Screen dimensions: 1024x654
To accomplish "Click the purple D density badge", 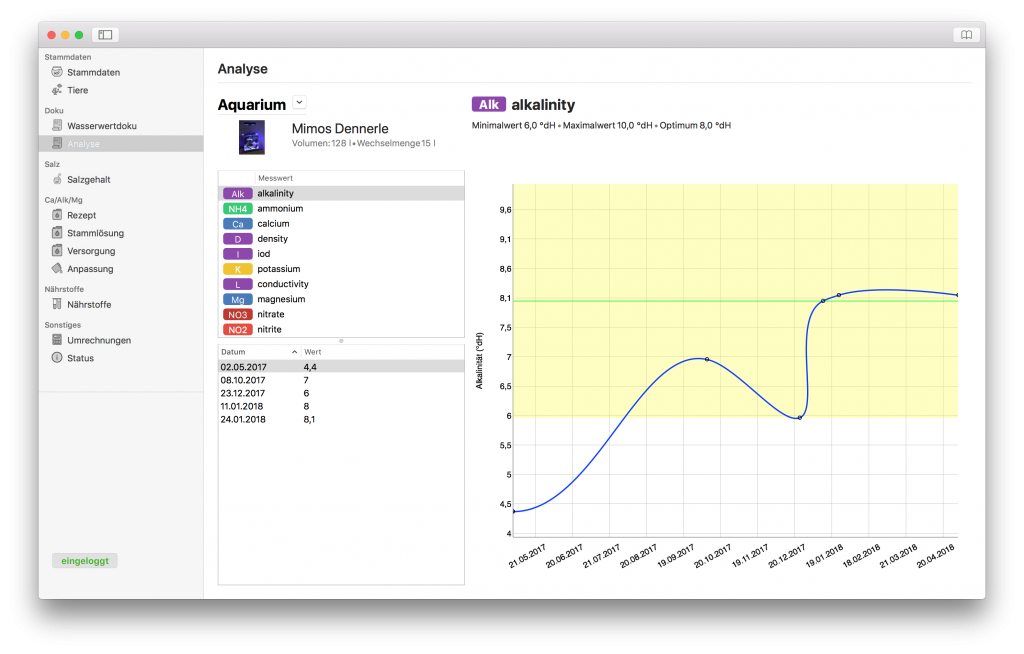I will [x=237, y=238].
